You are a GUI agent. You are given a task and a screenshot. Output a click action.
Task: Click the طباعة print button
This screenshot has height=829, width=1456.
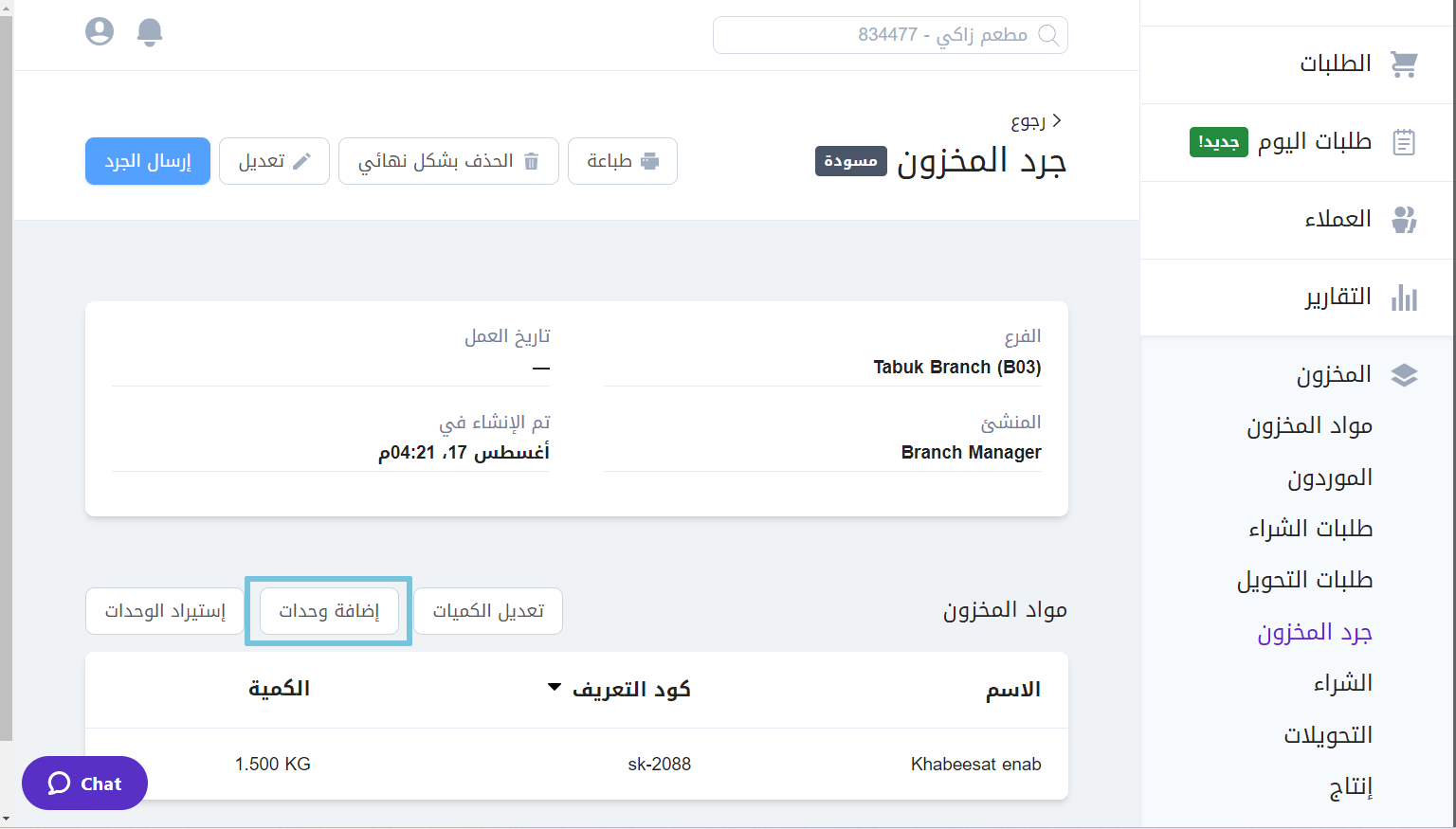click(x=622, y=161)
